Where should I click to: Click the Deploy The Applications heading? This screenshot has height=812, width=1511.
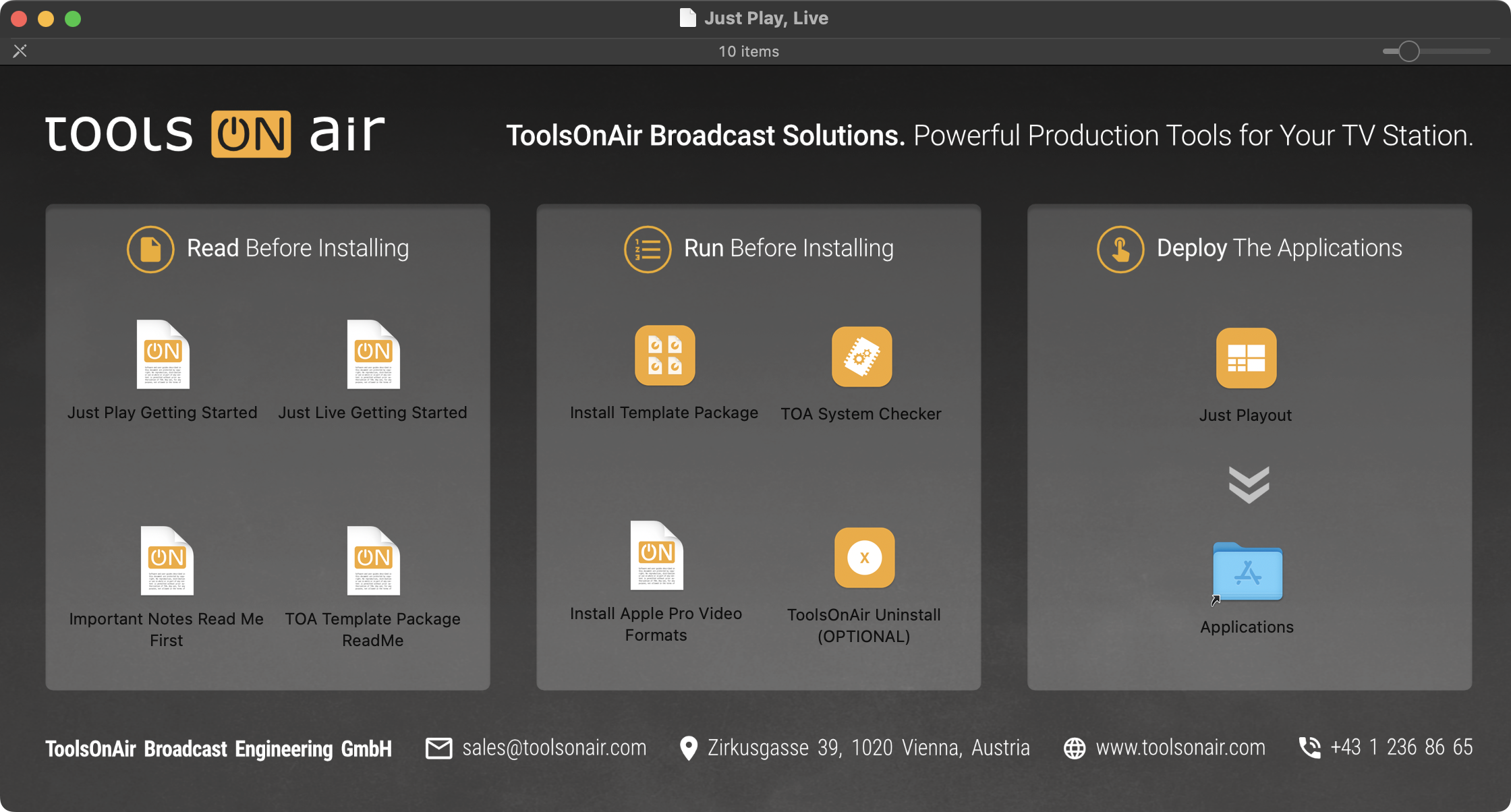click(x=1280, y=248)
